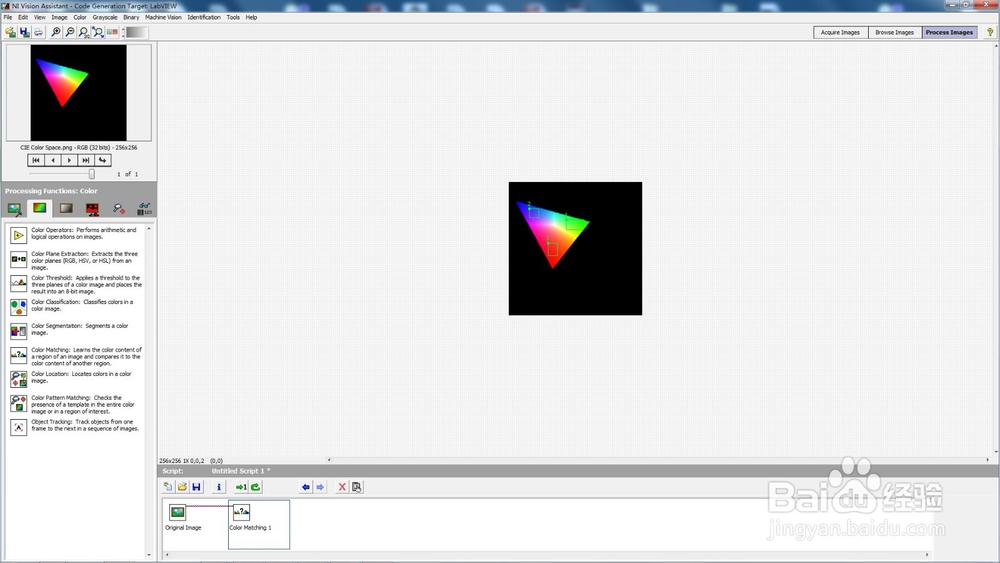The height and width of the screenshot is (563, 1000).
Task: Click the New Script icon
Action: coord(168,487)
